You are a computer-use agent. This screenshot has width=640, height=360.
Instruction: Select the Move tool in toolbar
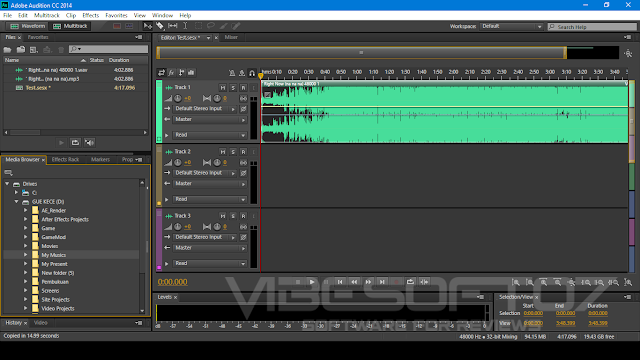coord(147,26)
